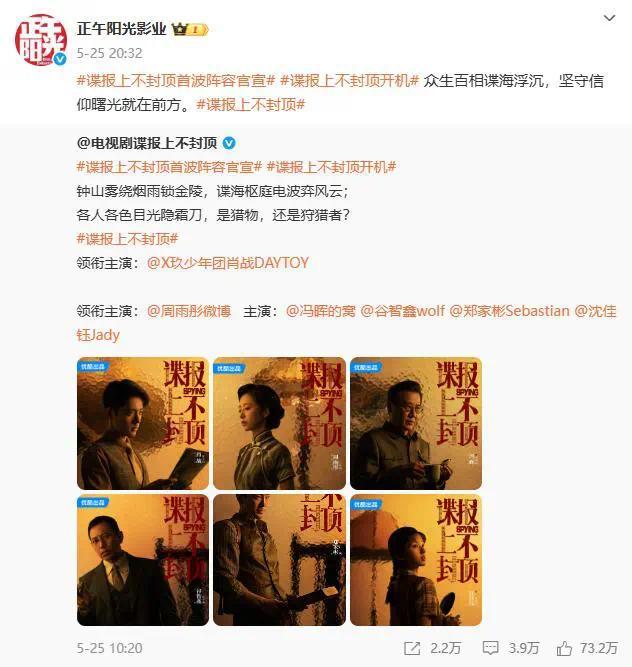View poster of man in suit
The width and height of the screenshot is (632, 667).
click(143, 560)
